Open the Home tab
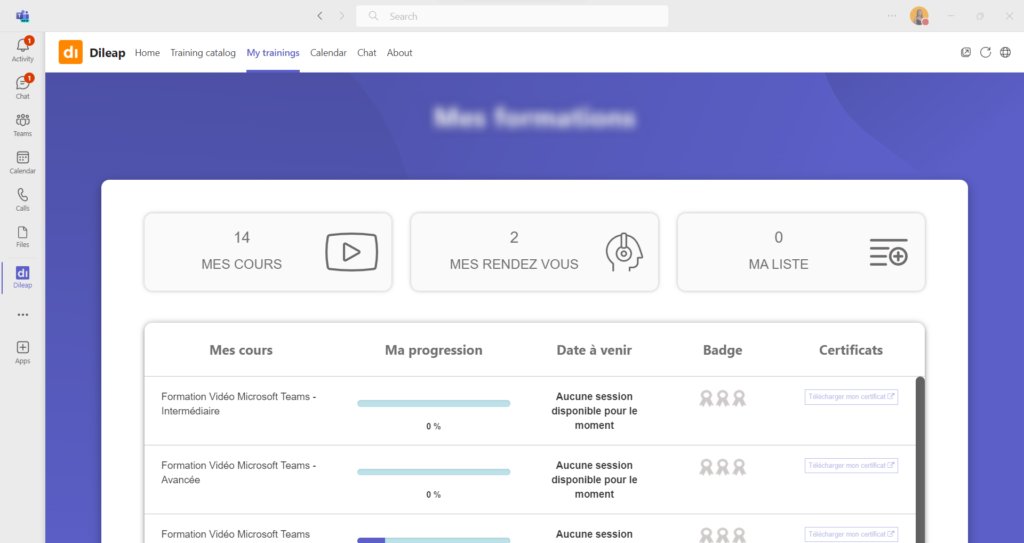This screenshot has height=543, width=1024. [147, 53]
